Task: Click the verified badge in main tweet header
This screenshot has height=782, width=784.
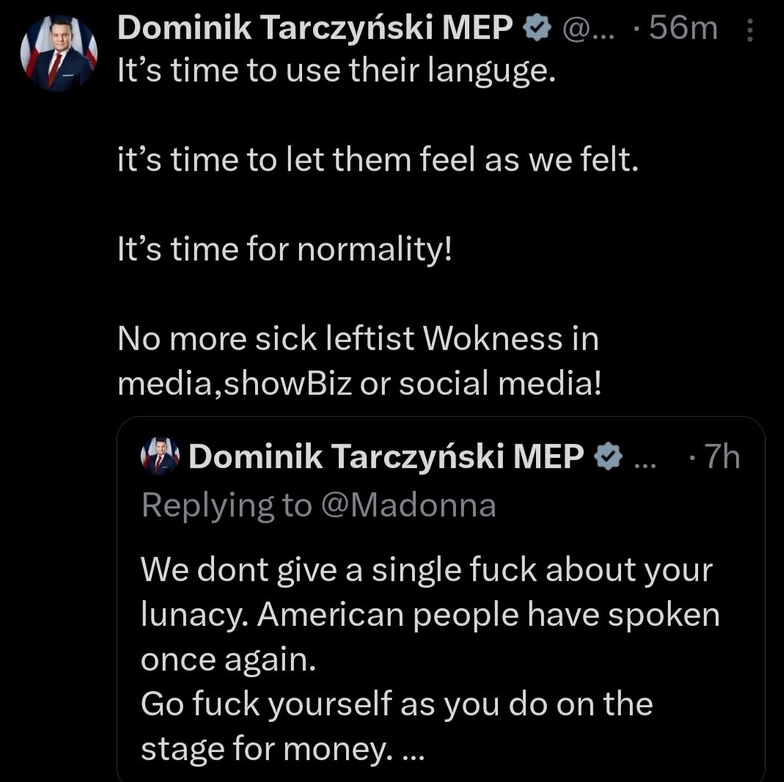Action: point(536,30)
